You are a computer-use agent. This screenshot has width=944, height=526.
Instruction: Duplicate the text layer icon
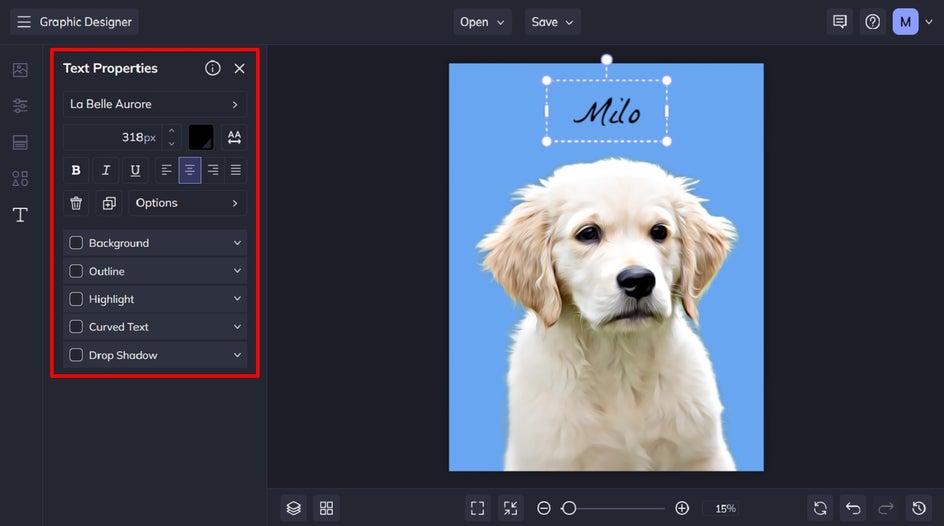pos(109,203)
